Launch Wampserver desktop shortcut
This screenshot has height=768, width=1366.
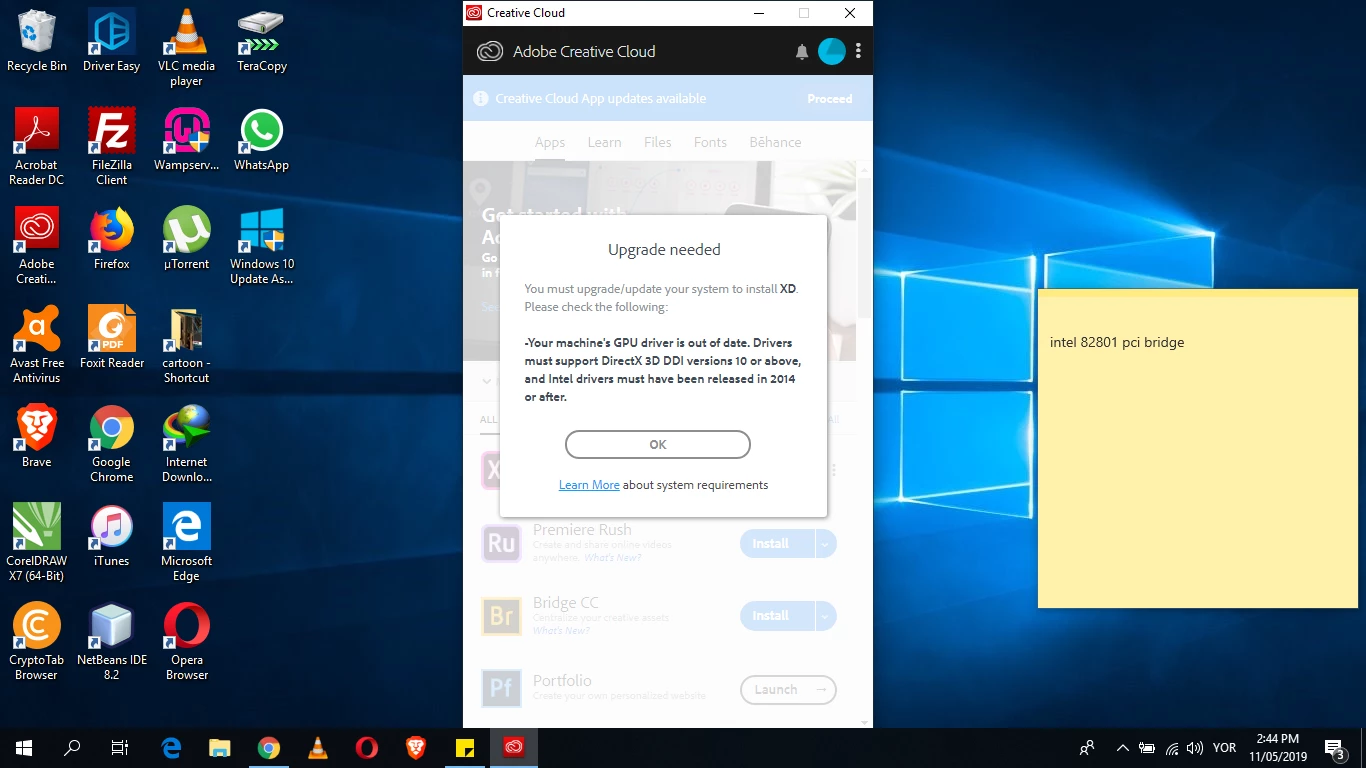(186, 140)
